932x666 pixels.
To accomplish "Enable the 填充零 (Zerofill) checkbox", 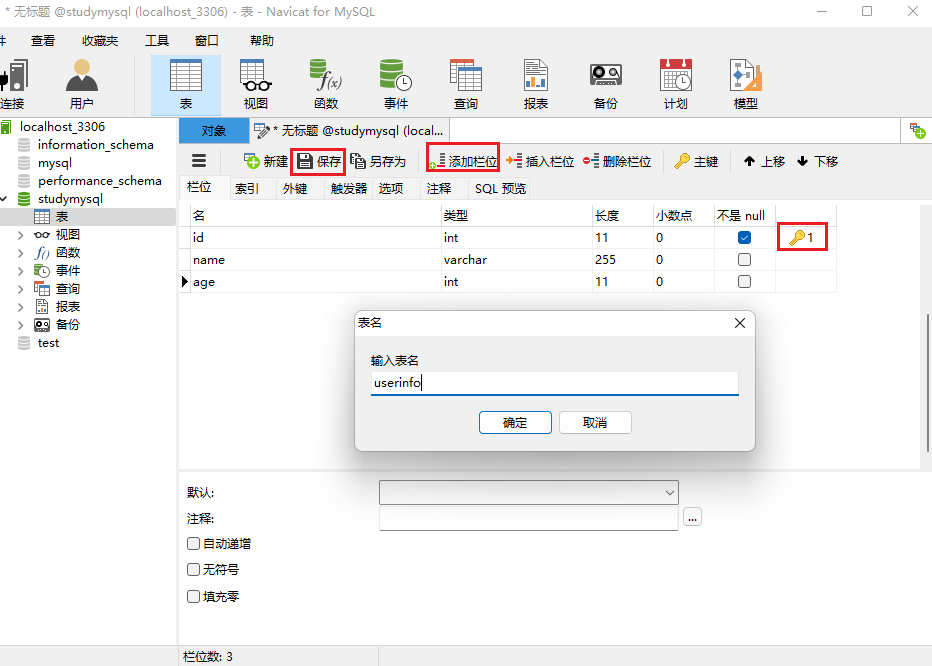I will point(193,596).
